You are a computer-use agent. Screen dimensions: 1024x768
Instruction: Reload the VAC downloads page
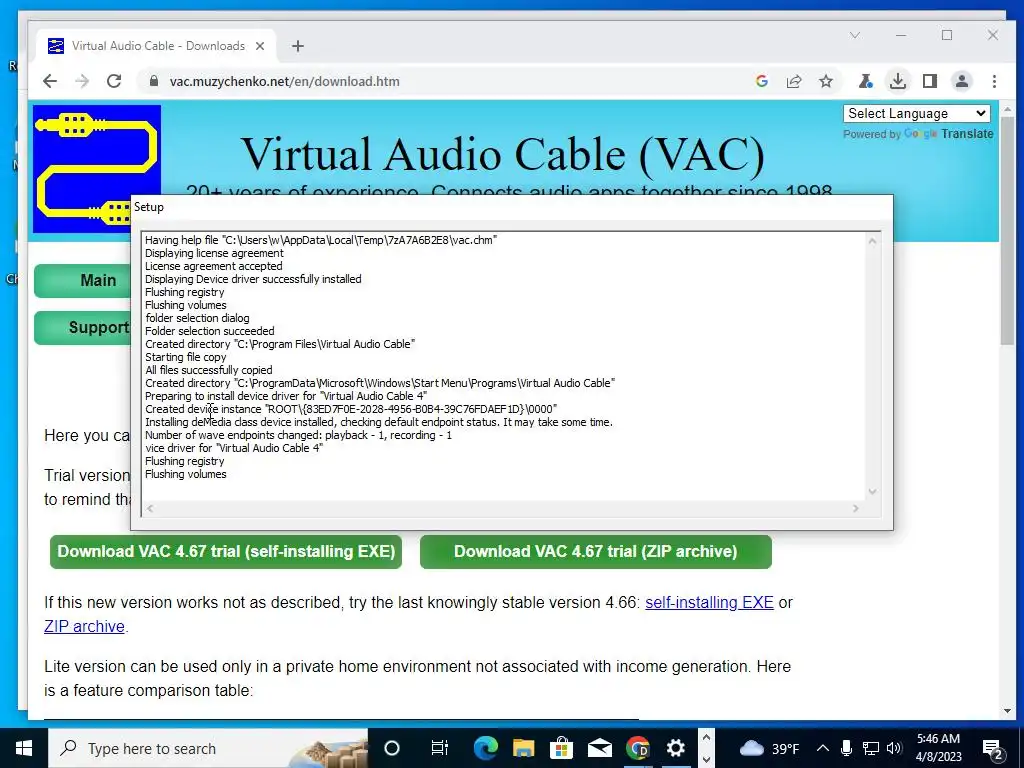114,81
